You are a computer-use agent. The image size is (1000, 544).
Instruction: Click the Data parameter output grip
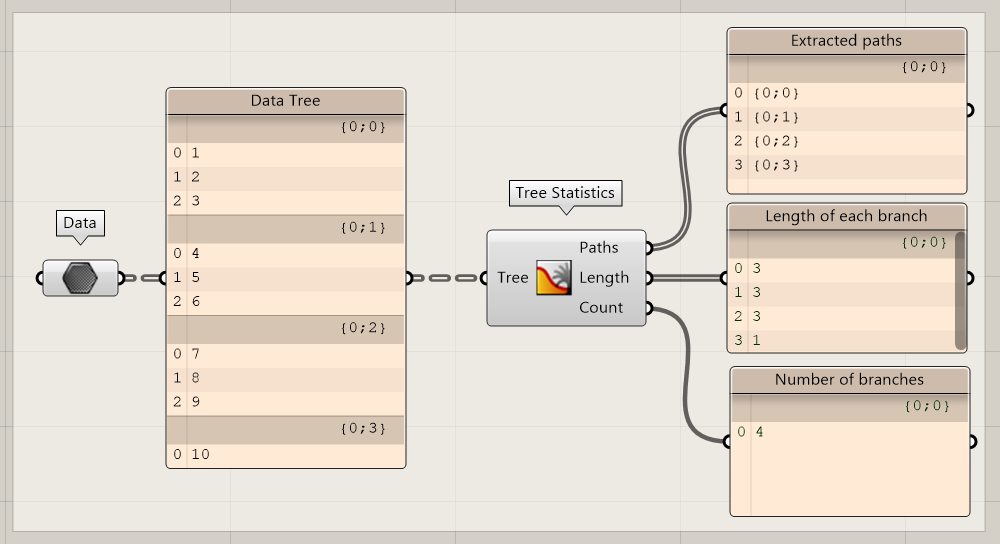pos(122,278)
